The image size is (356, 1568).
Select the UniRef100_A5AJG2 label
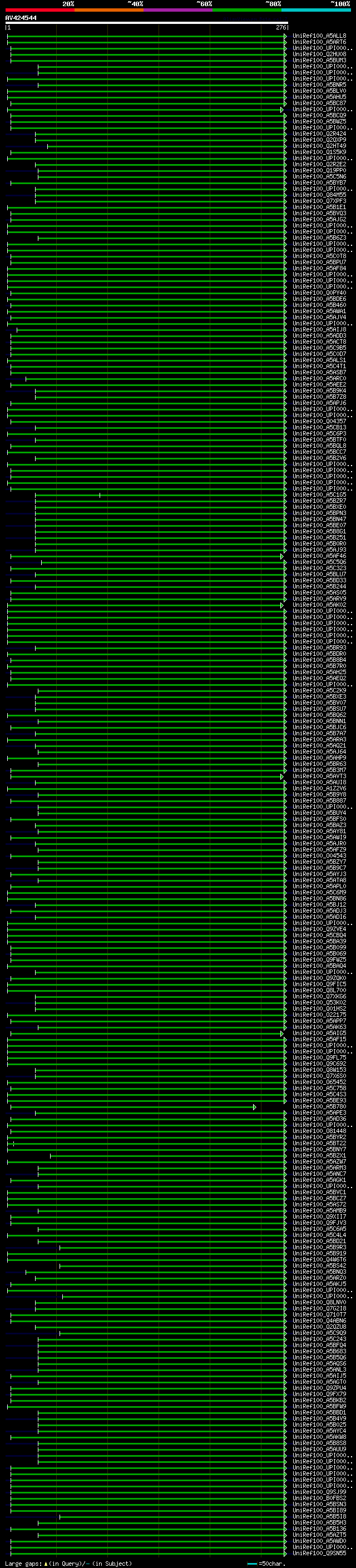point(319,219)
